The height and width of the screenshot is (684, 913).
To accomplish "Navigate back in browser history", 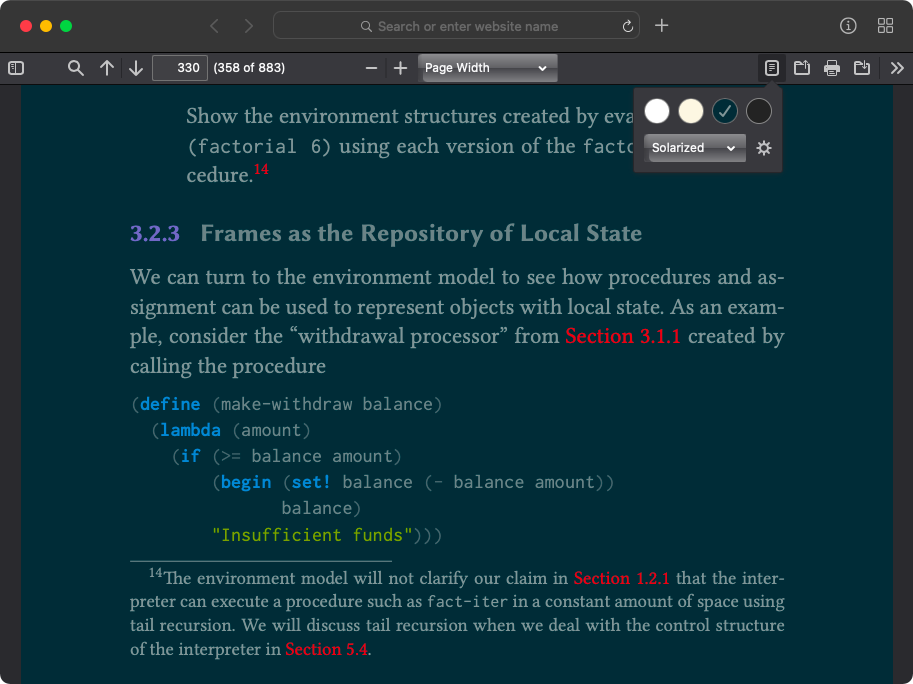I will click(214, 26).
